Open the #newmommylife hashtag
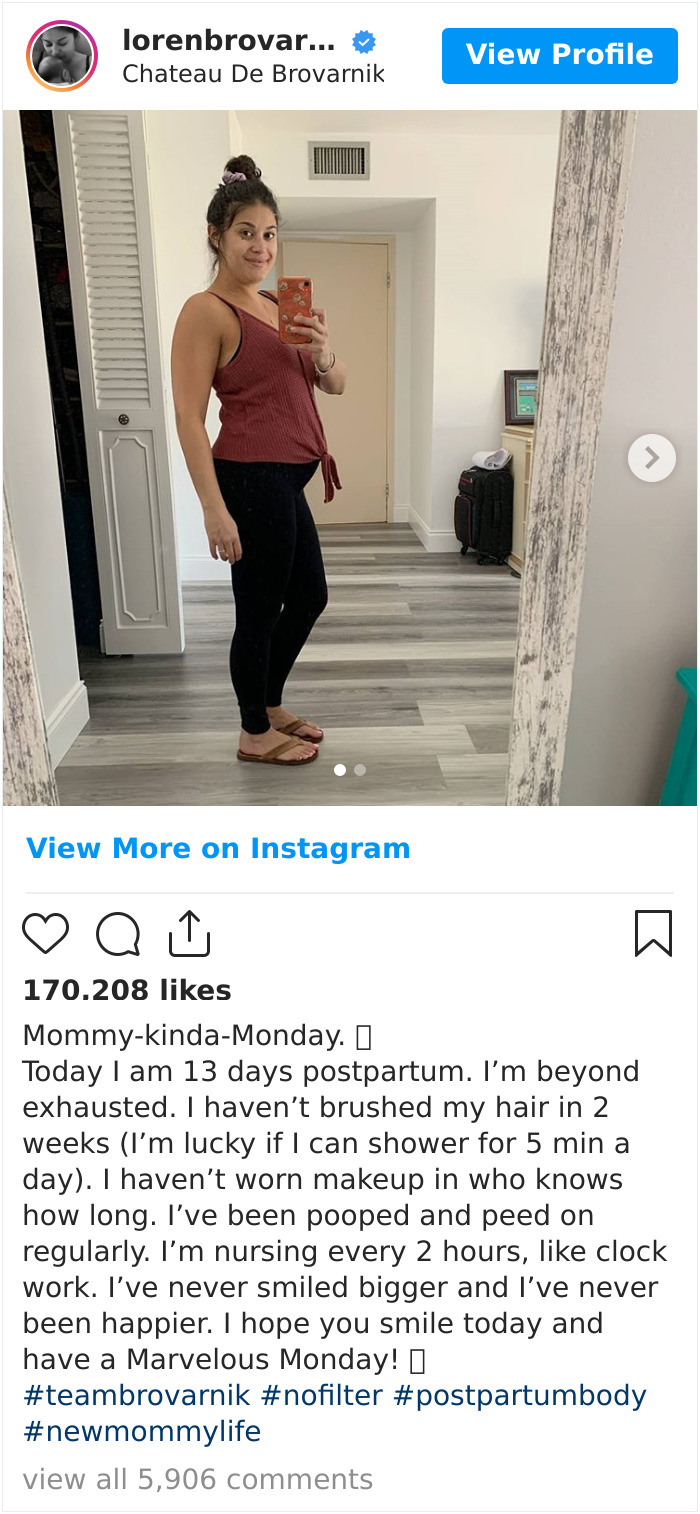Viewport: 700px width, 1514px height. [x=142, y=1431]
